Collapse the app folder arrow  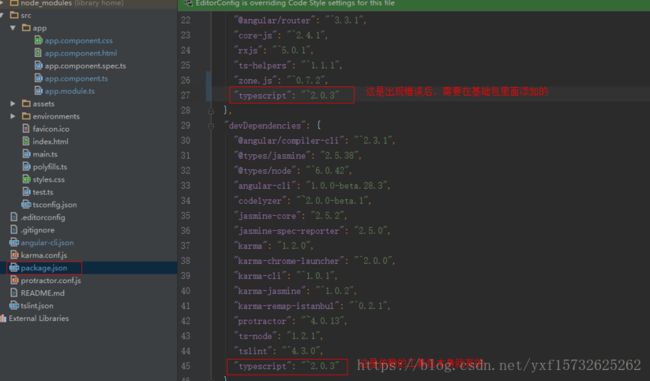click(13, 28)
